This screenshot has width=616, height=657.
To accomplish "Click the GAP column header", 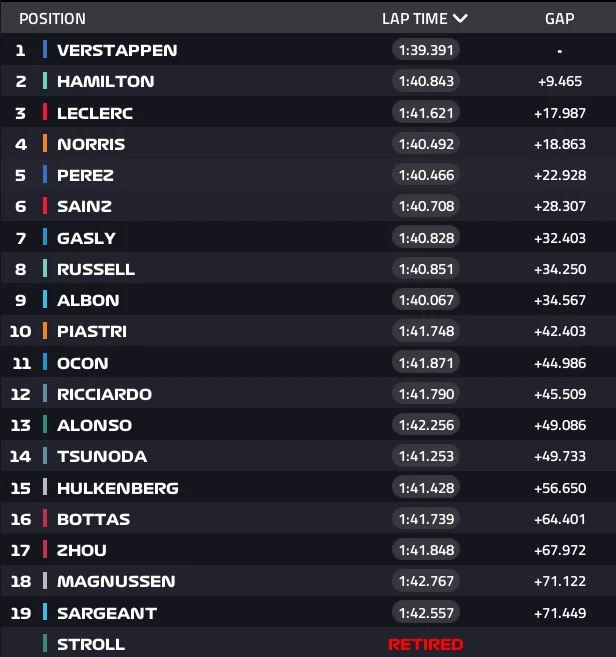I will point(559,19).
